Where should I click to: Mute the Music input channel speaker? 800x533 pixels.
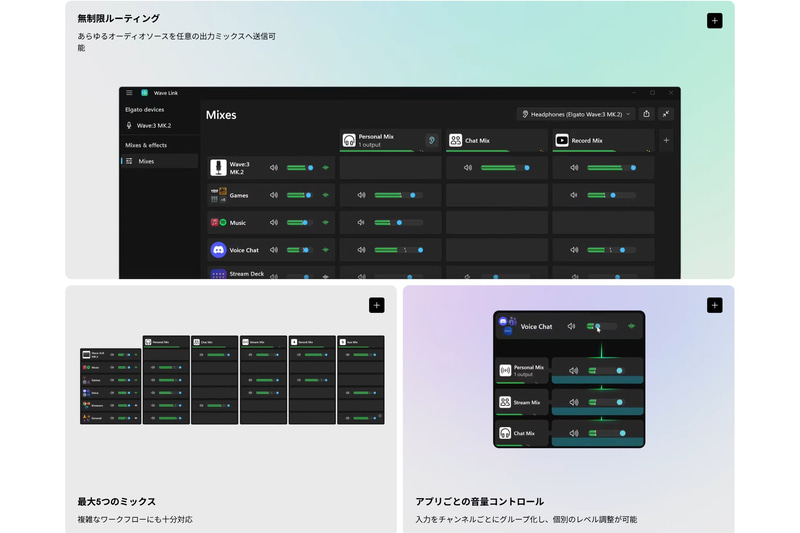(273, 223)
